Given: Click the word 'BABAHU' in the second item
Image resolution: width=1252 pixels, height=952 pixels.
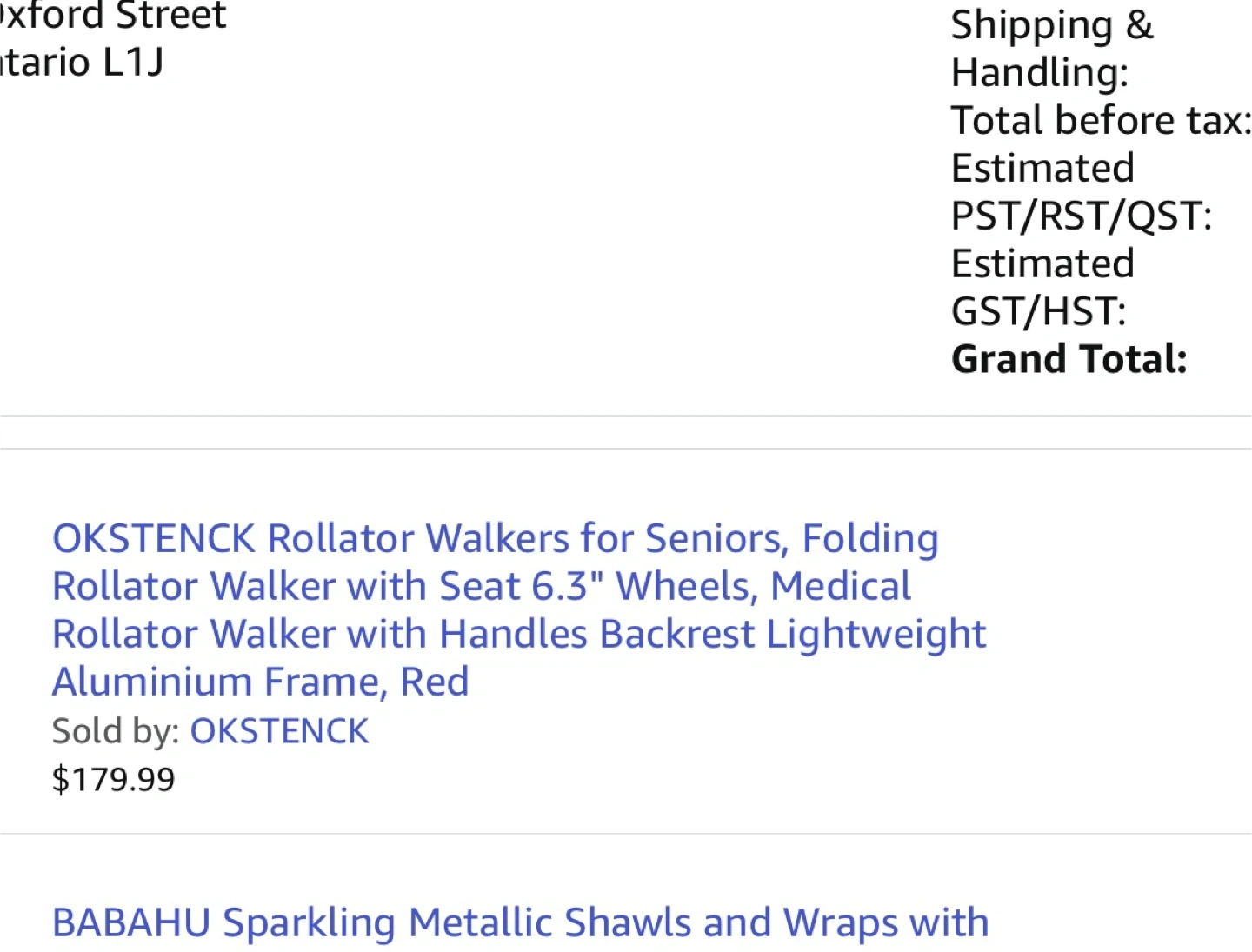Looking at the screenshot, I should point(131,923).
